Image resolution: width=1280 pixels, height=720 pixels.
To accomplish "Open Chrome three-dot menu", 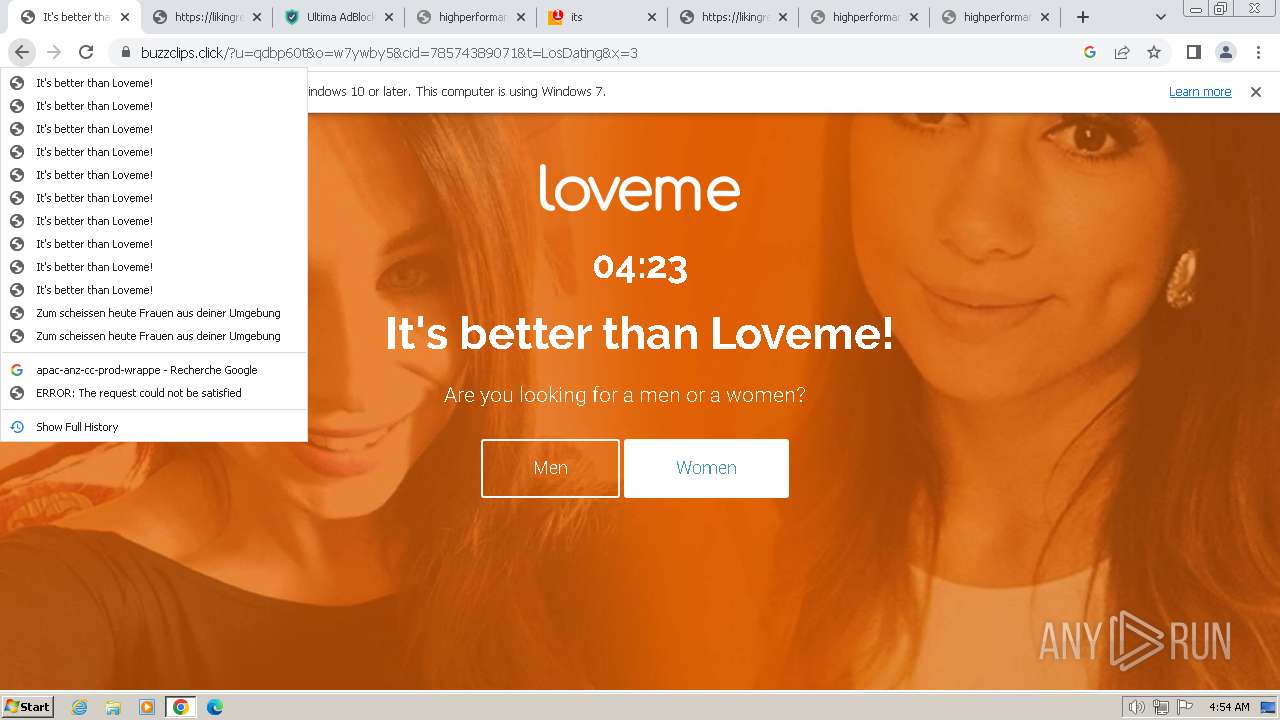I will click(x=1258, y=53).
